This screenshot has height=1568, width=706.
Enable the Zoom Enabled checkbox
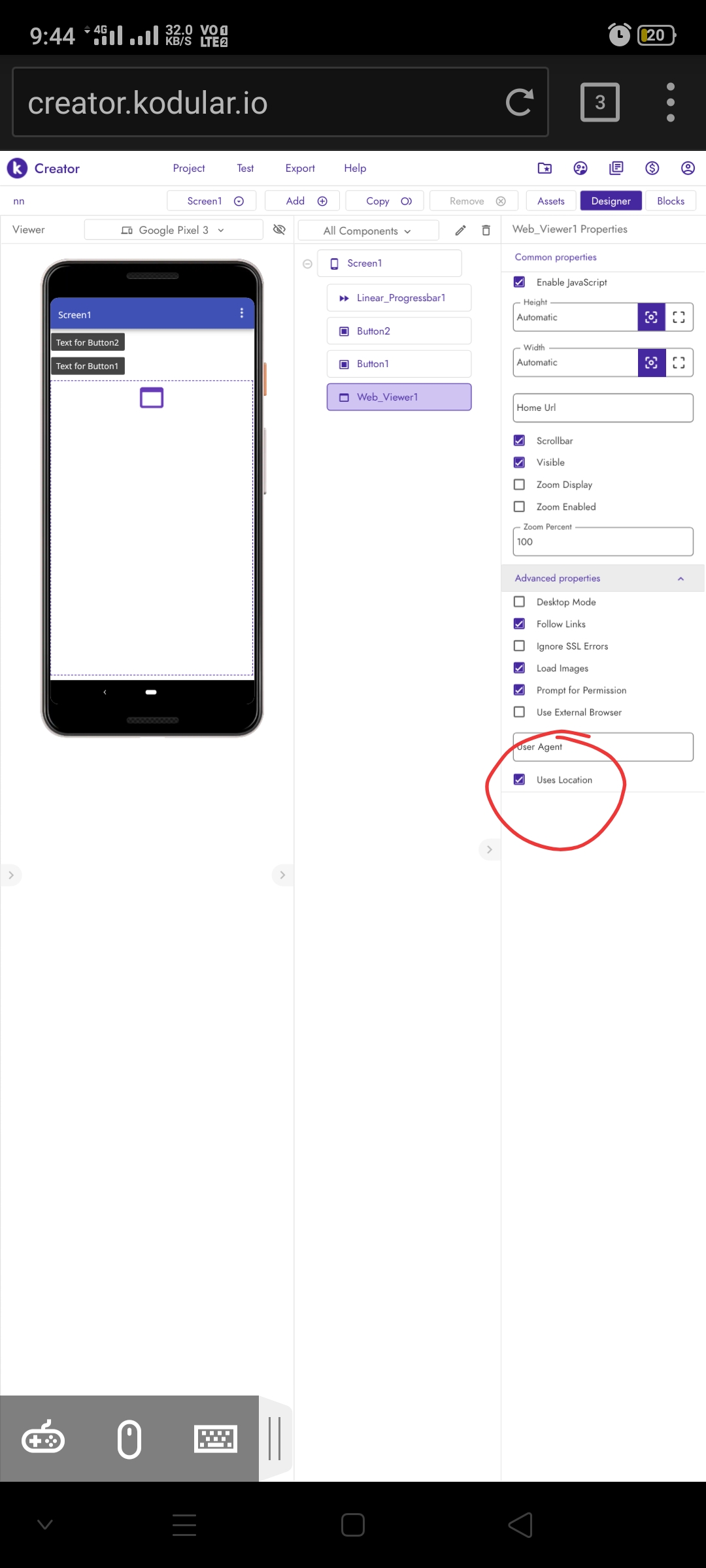[519, 506]
